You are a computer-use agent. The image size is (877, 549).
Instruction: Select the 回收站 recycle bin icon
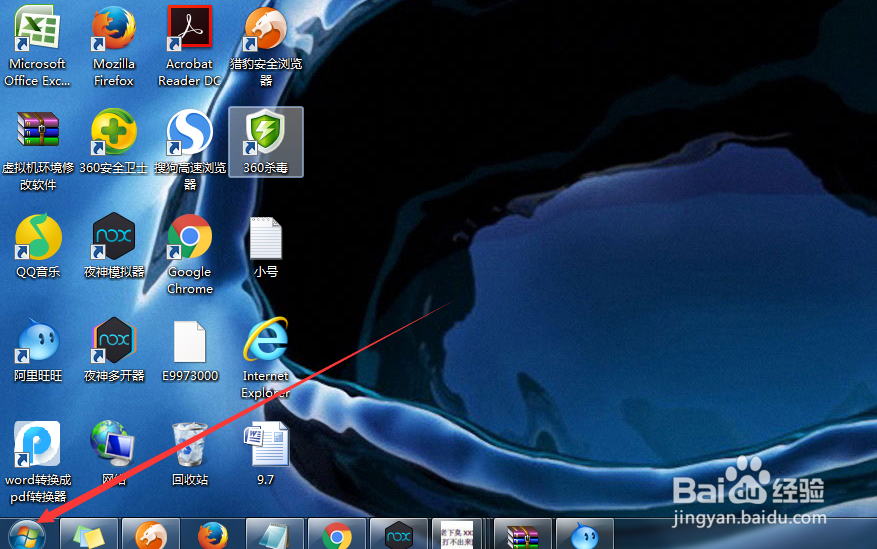tap(190, 454)
